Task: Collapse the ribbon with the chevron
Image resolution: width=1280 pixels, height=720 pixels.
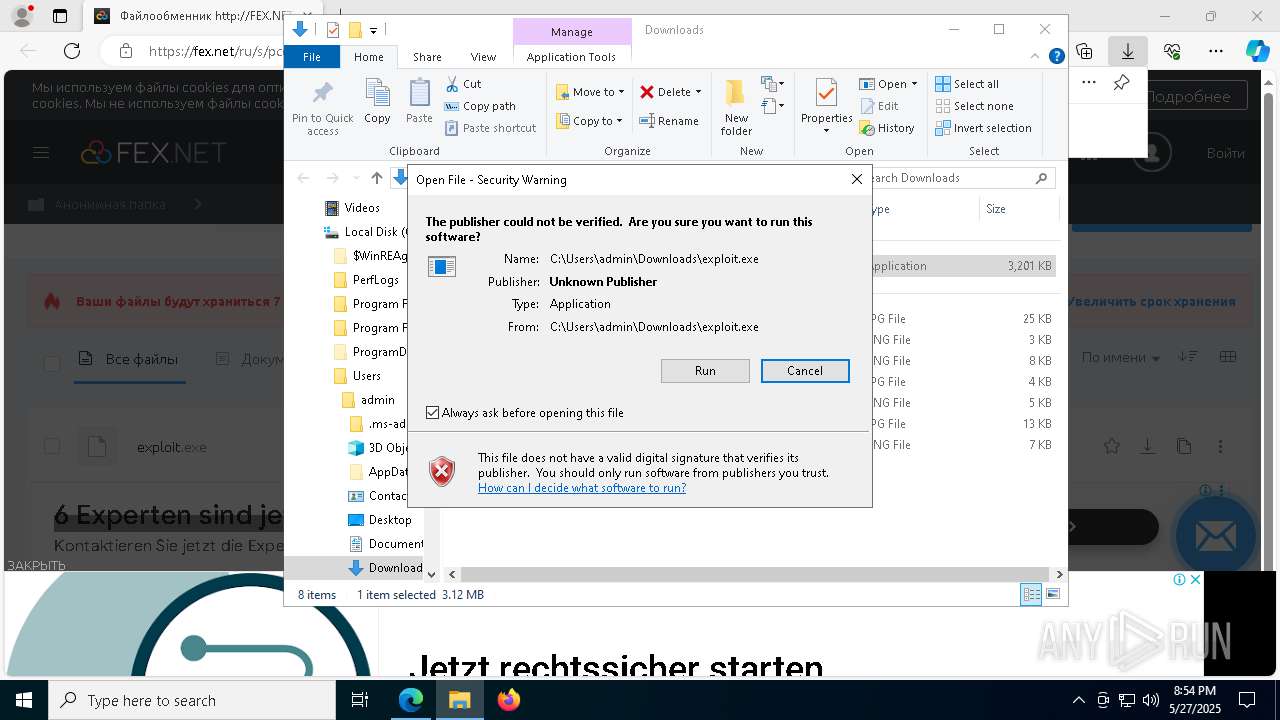Action: click(1036, 57)
